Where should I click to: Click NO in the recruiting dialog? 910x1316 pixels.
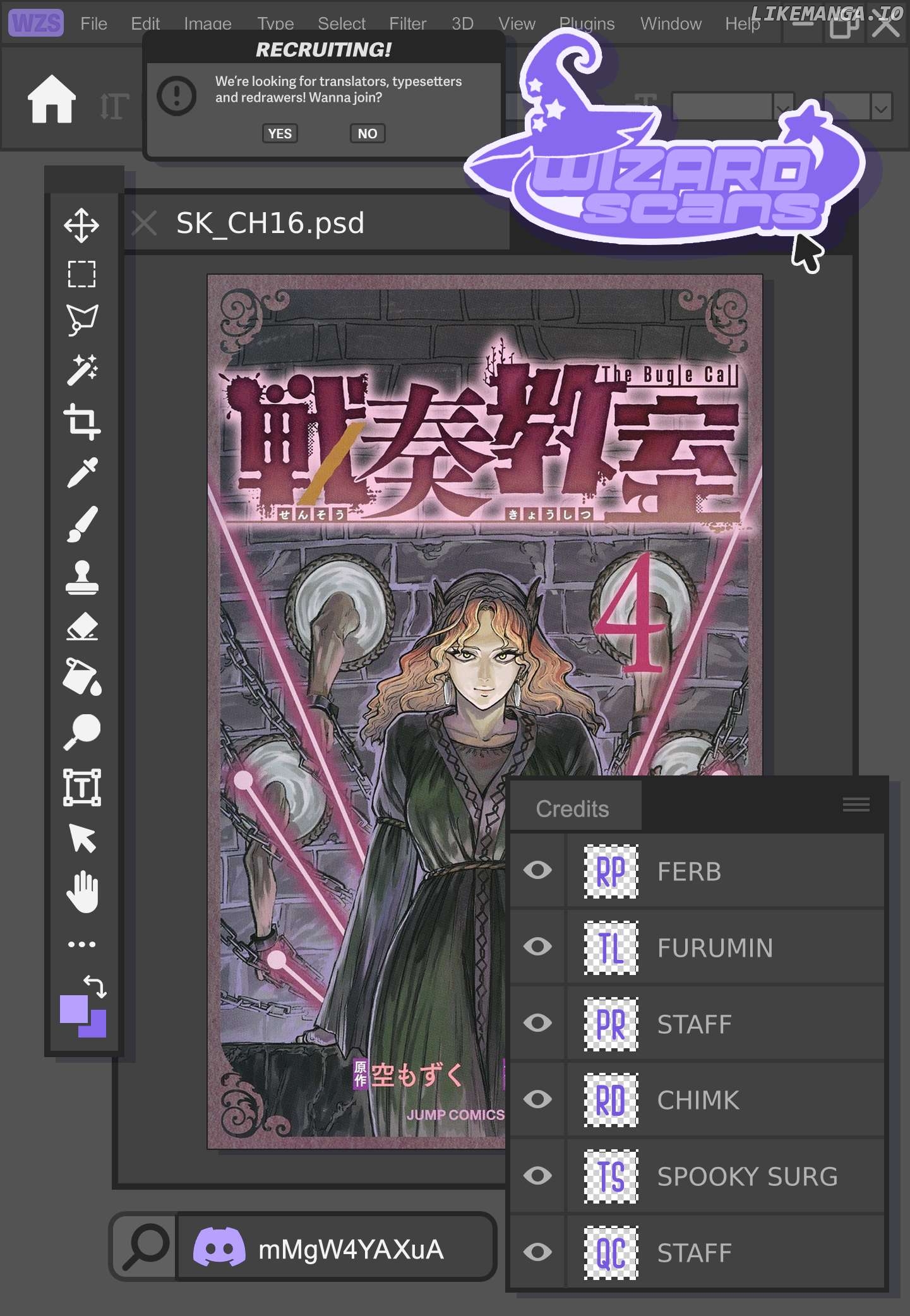coord(367,133)
